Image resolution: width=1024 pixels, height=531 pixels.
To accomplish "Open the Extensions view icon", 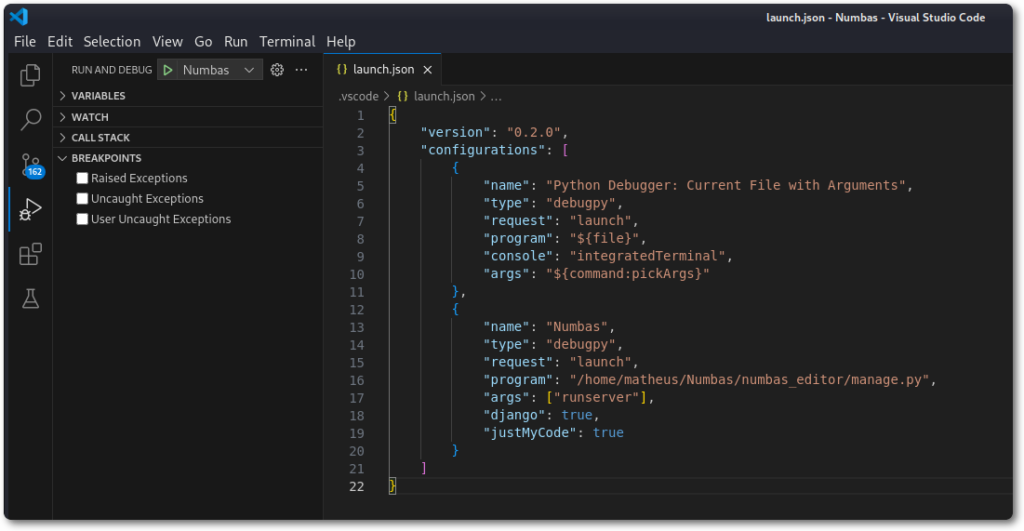I will click(x=31, y=254).
